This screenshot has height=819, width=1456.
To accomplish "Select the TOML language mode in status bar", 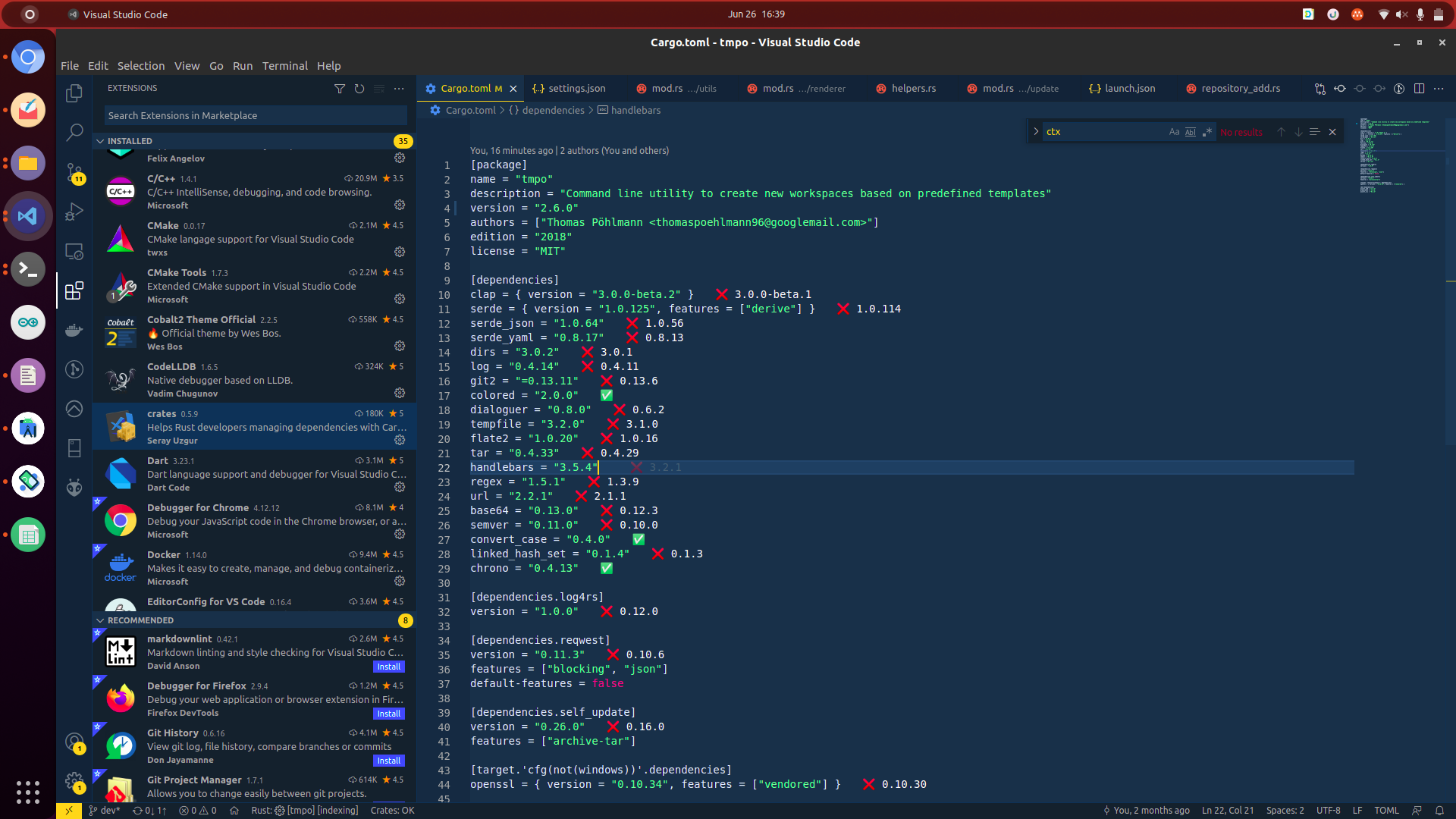I will 1386,811.
